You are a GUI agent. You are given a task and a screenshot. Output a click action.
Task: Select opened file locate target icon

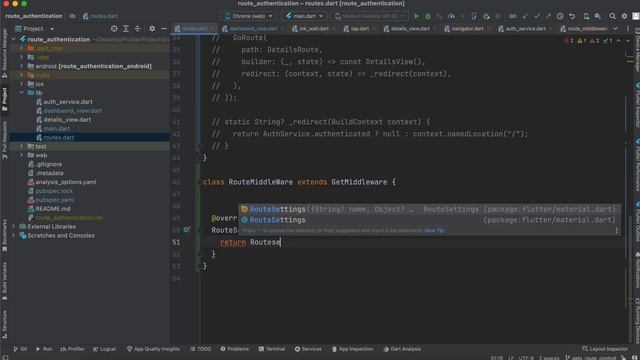click(x=114, y=29)
